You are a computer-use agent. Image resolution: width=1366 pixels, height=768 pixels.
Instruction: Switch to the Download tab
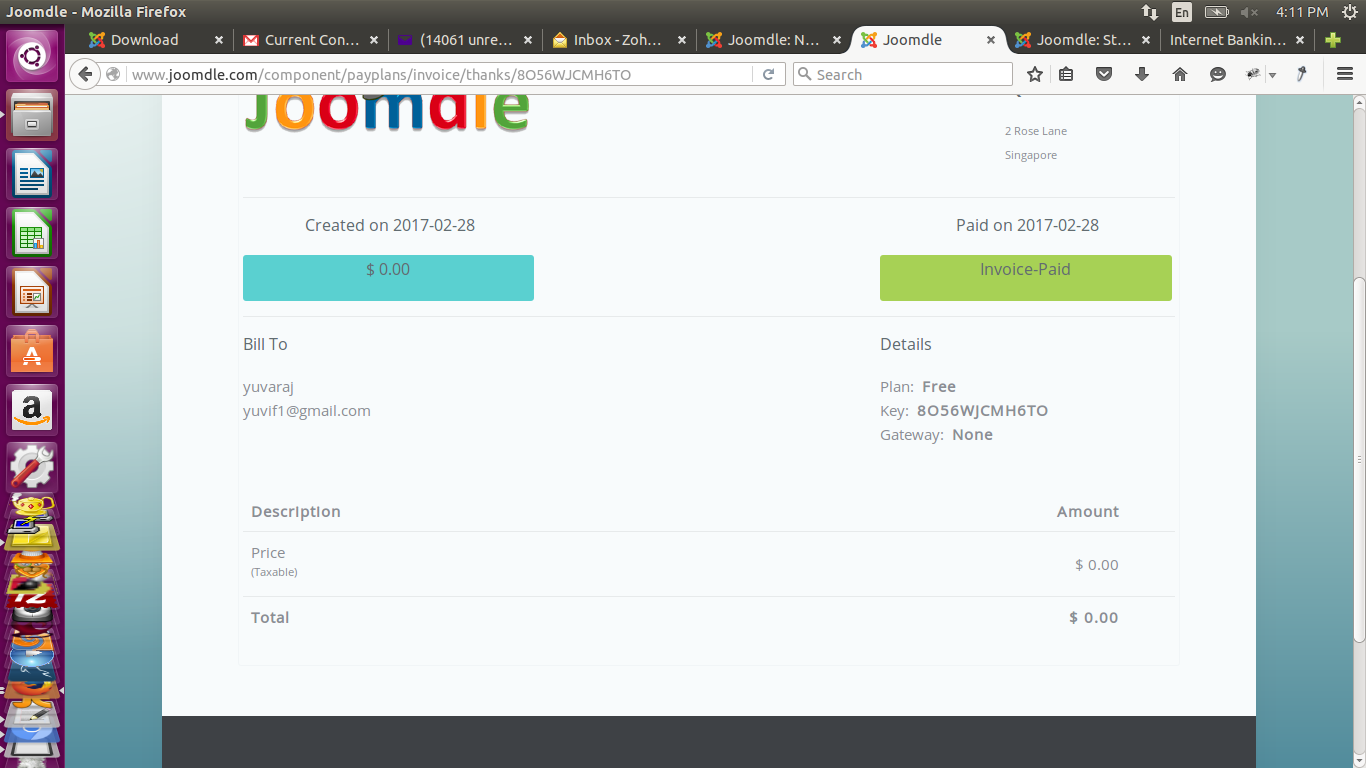pyautogui.click(x=144, y=40)
